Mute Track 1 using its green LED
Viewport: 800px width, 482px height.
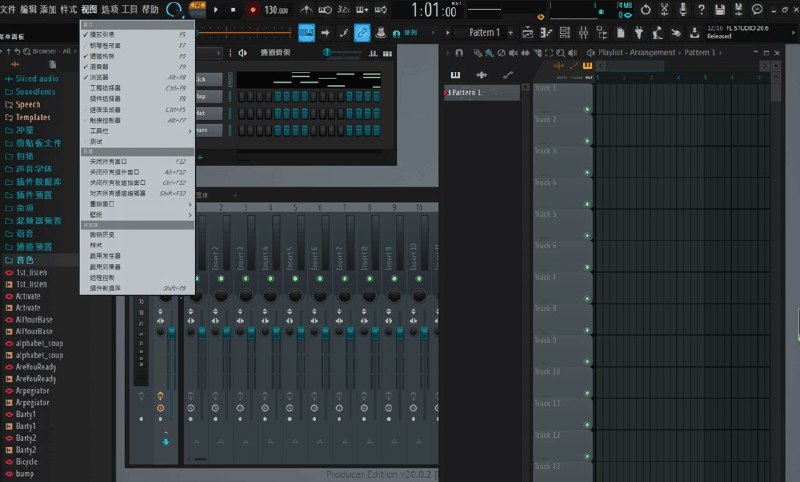[x=587, y=109]
